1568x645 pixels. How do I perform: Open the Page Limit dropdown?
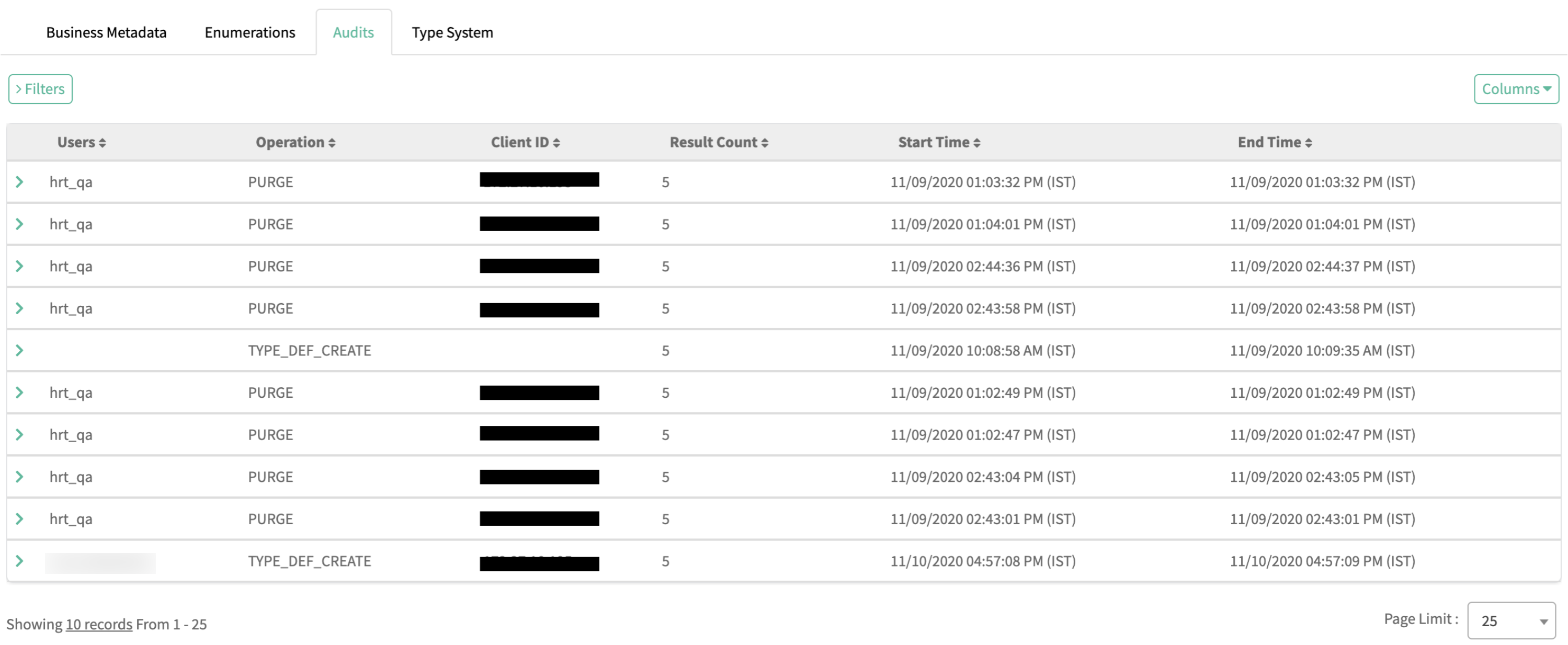click(1511, 620)
